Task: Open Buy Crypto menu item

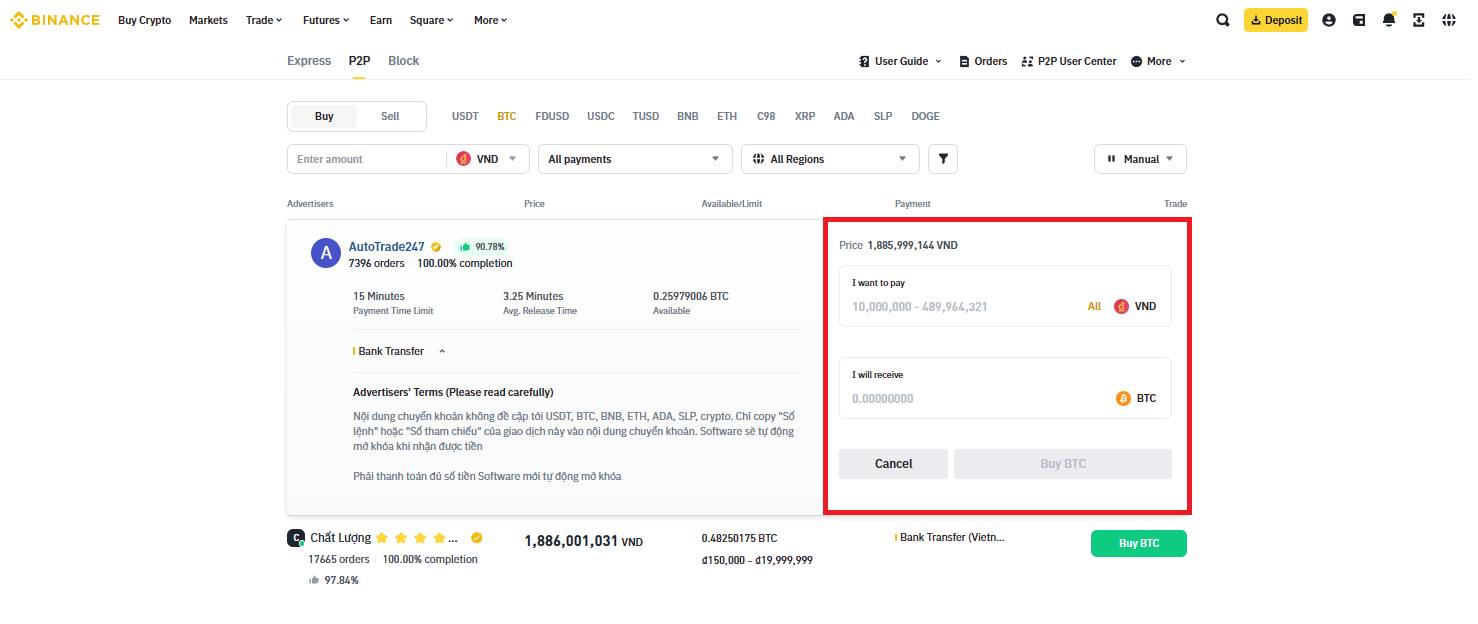Action: coord(144,20)
